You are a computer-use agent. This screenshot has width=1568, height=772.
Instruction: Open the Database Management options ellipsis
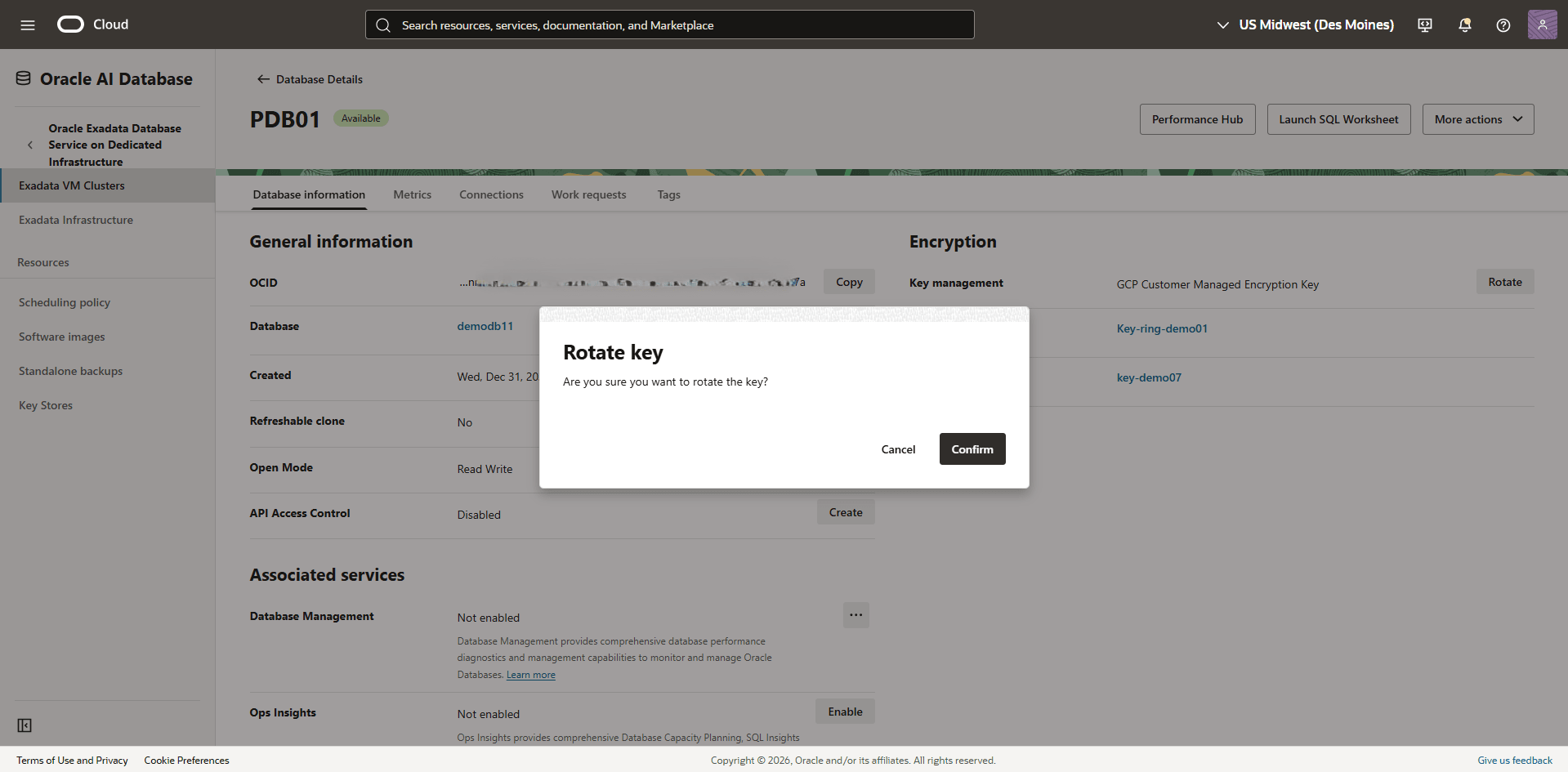855,615
